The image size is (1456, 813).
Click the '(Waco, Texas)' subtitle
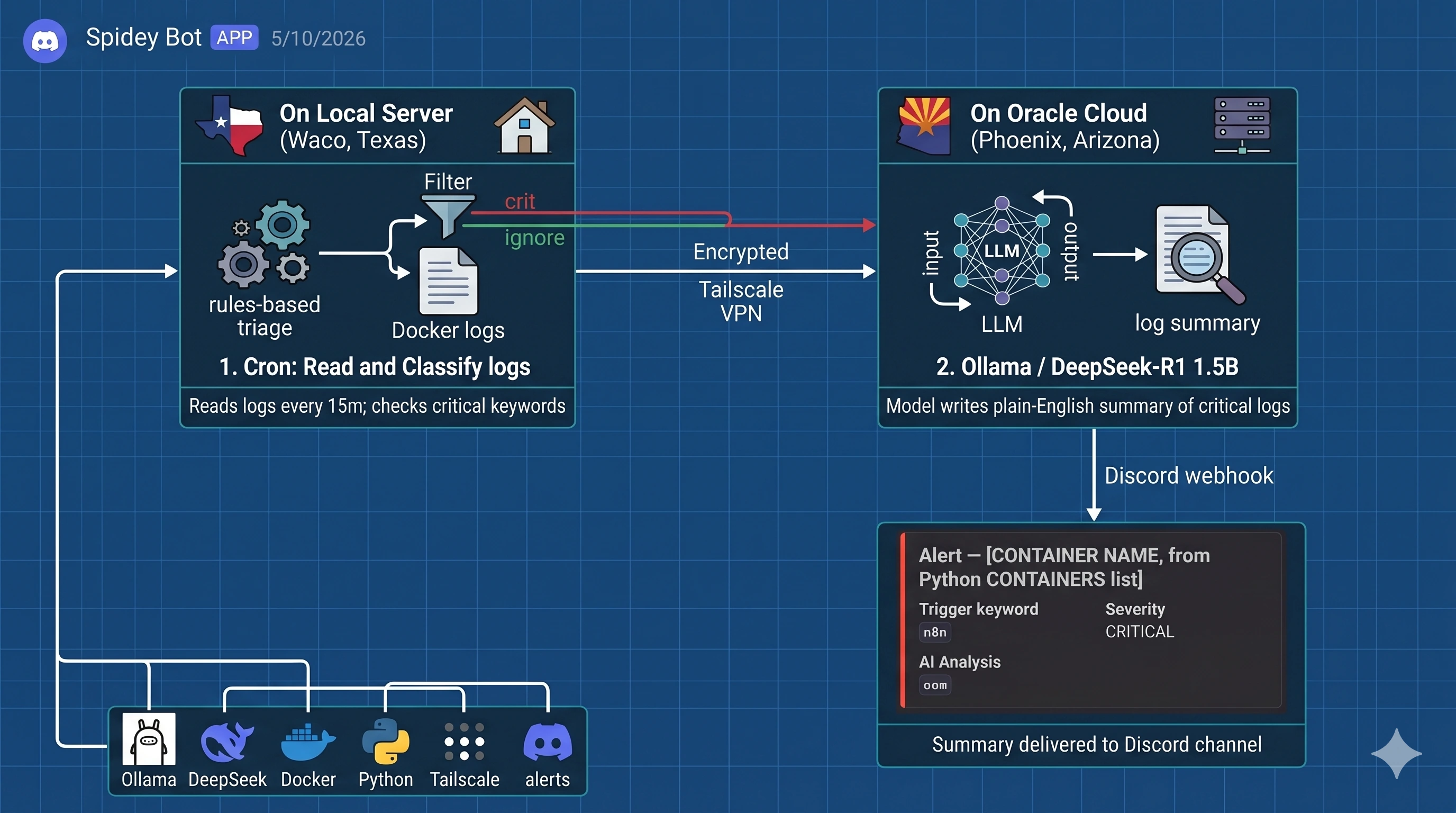pyautogui.click(x=353, y=140)
